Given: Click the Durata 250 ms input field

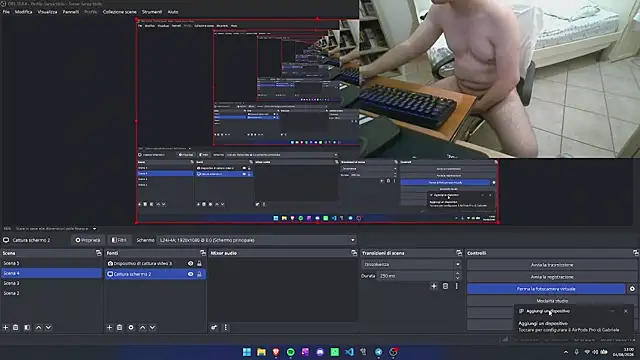Looking at the screenshot, I should click(x=416, y=276).
